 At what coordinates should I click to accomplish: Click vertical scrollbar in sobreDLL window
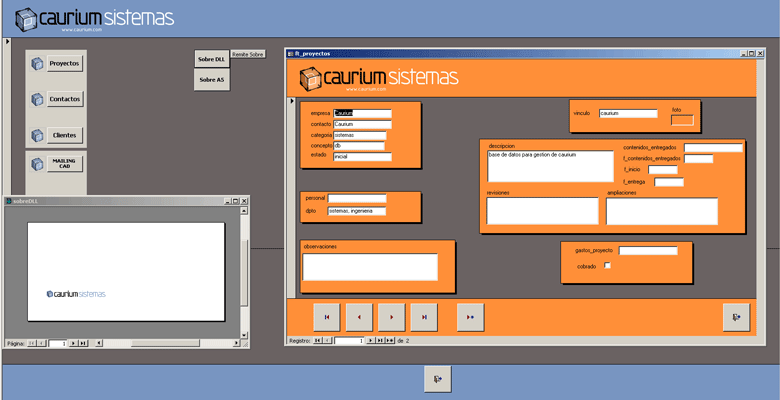245,270
